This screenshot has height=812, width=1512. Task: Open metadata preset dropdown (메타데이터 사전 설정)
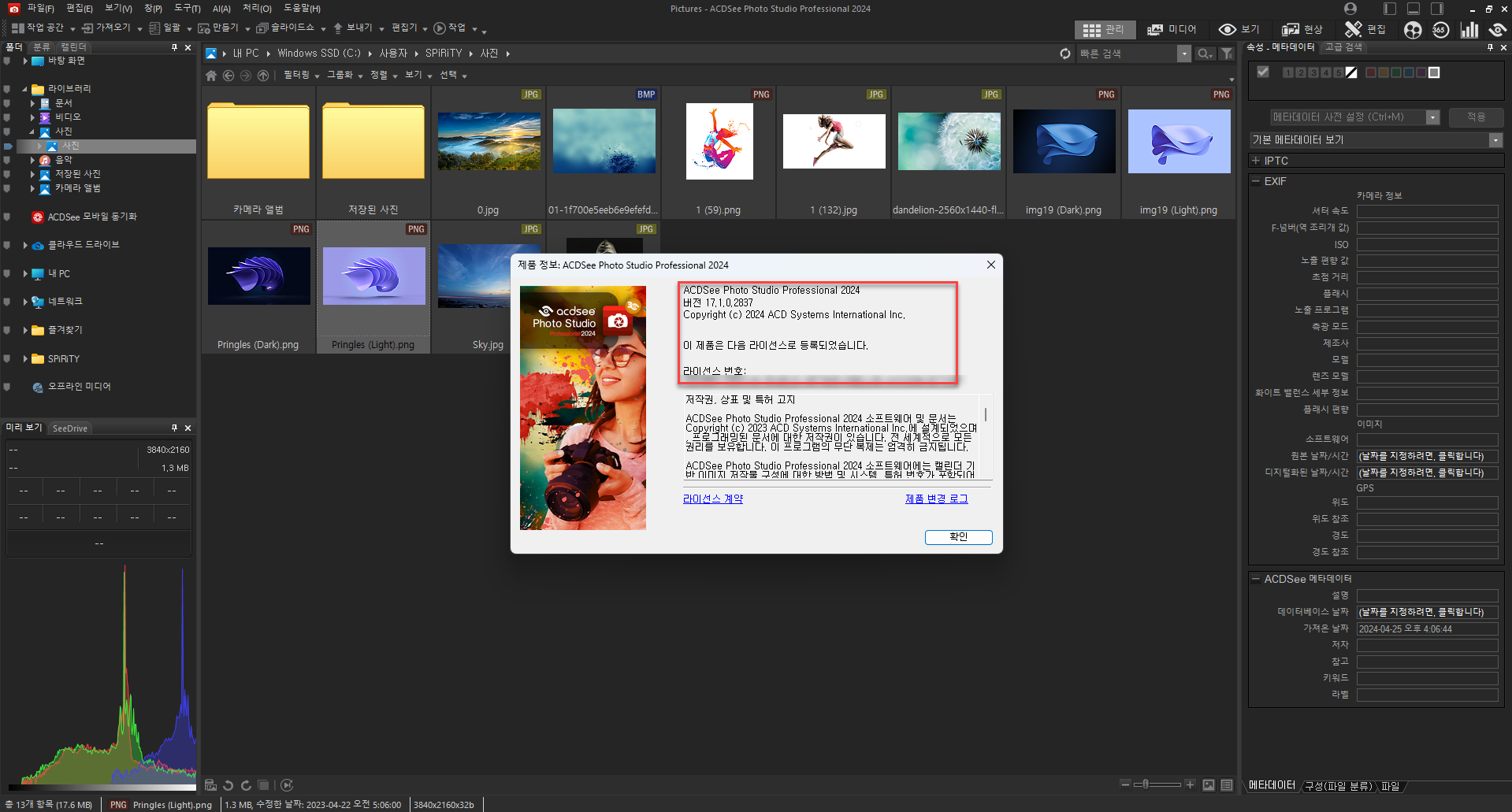1432,117
